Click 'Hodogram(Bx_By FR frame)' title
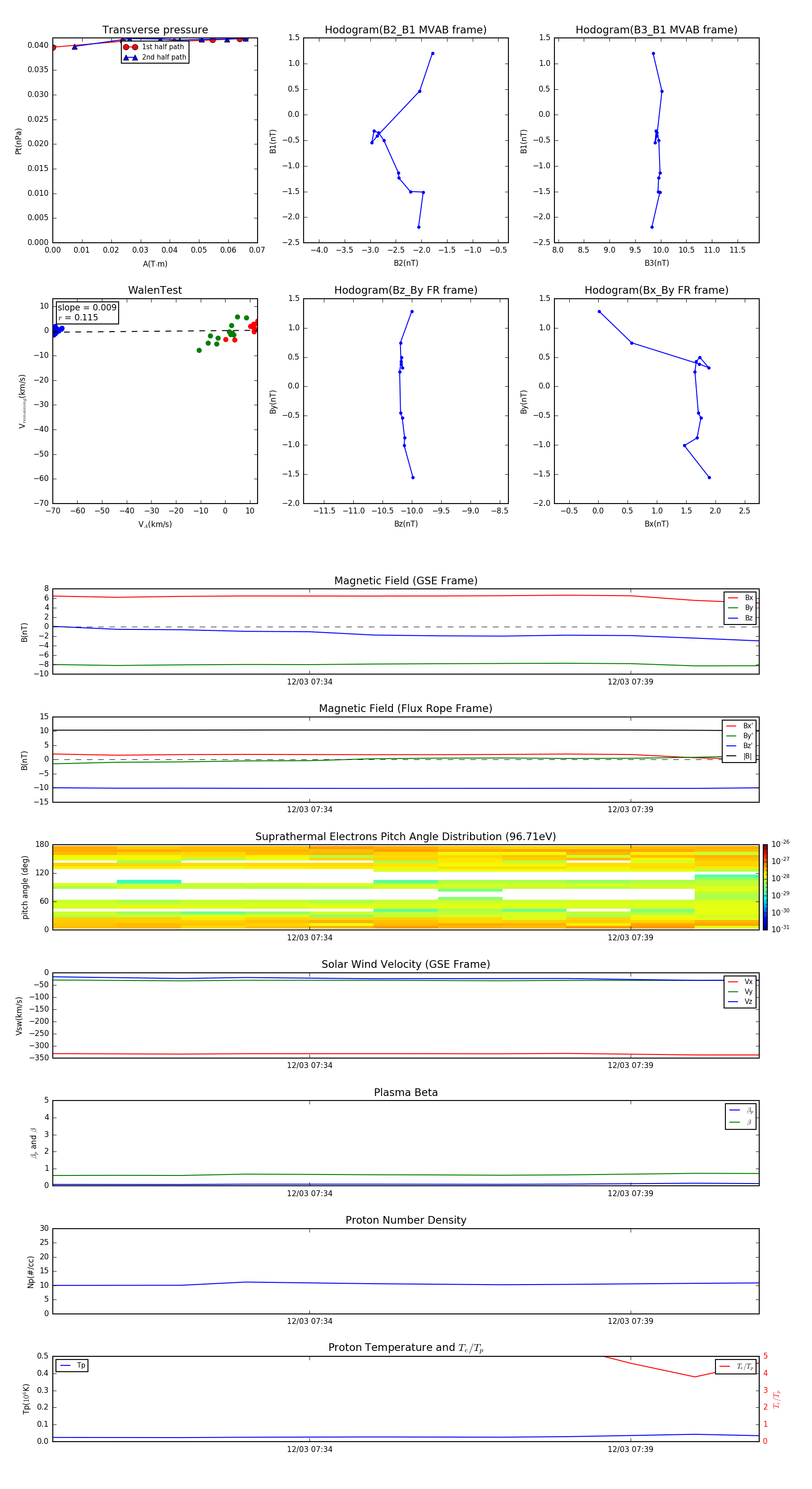 click(x=656, y=290)
